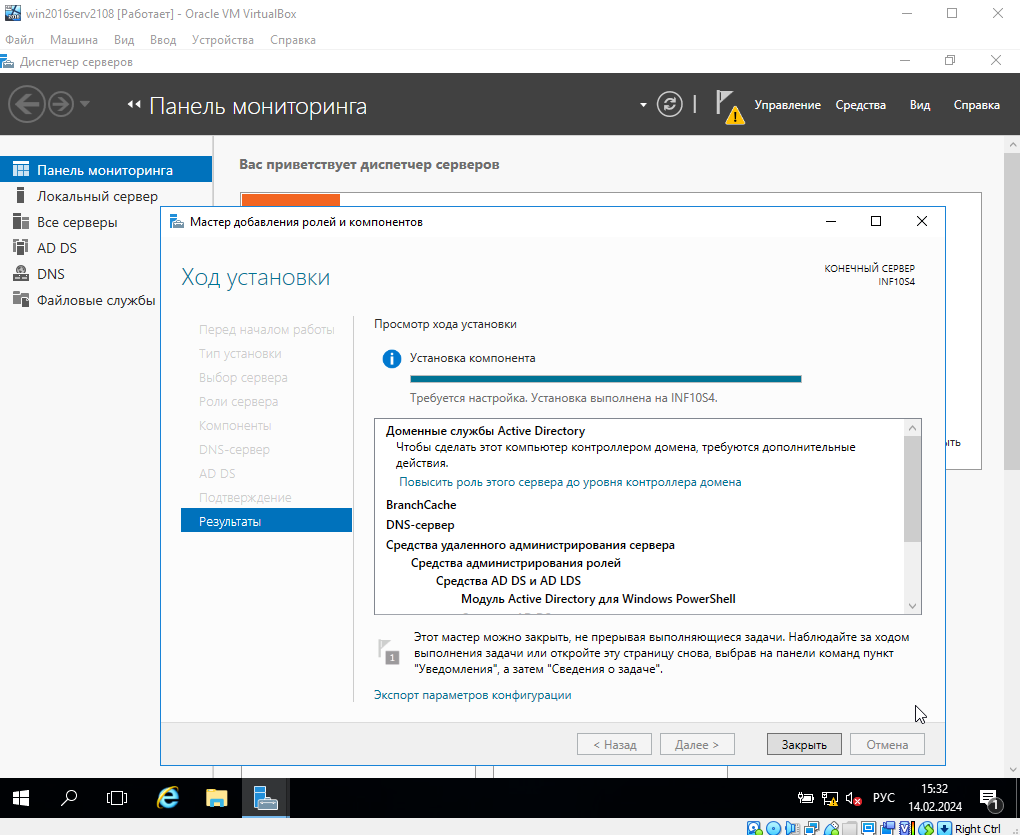Click the Файловые службы sidebar icon
This screenshot has width=1020, height=835.
click(x=21, y=299)
